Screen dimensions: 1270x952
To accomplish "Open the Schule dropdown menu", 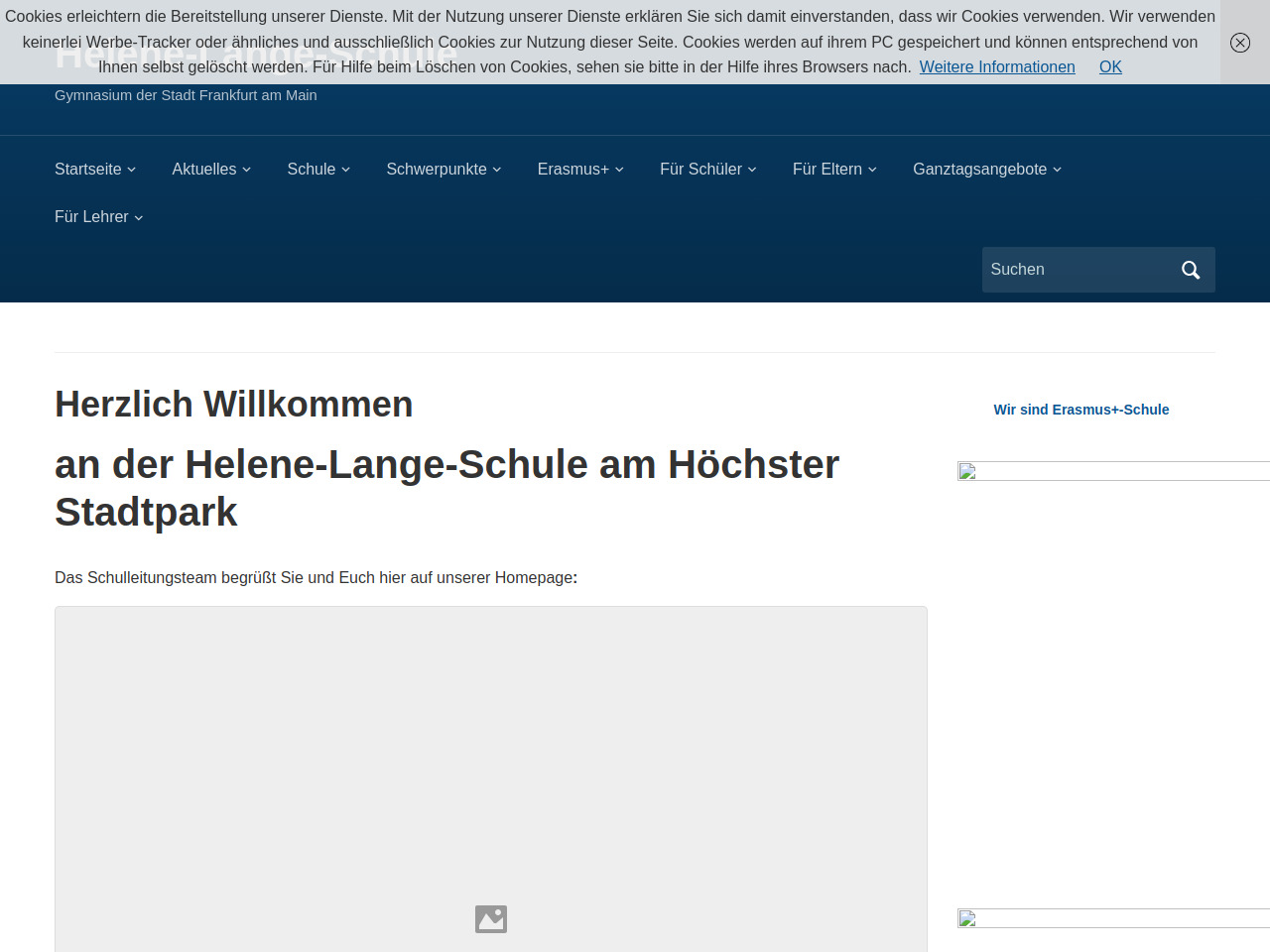I will point(317,170).
